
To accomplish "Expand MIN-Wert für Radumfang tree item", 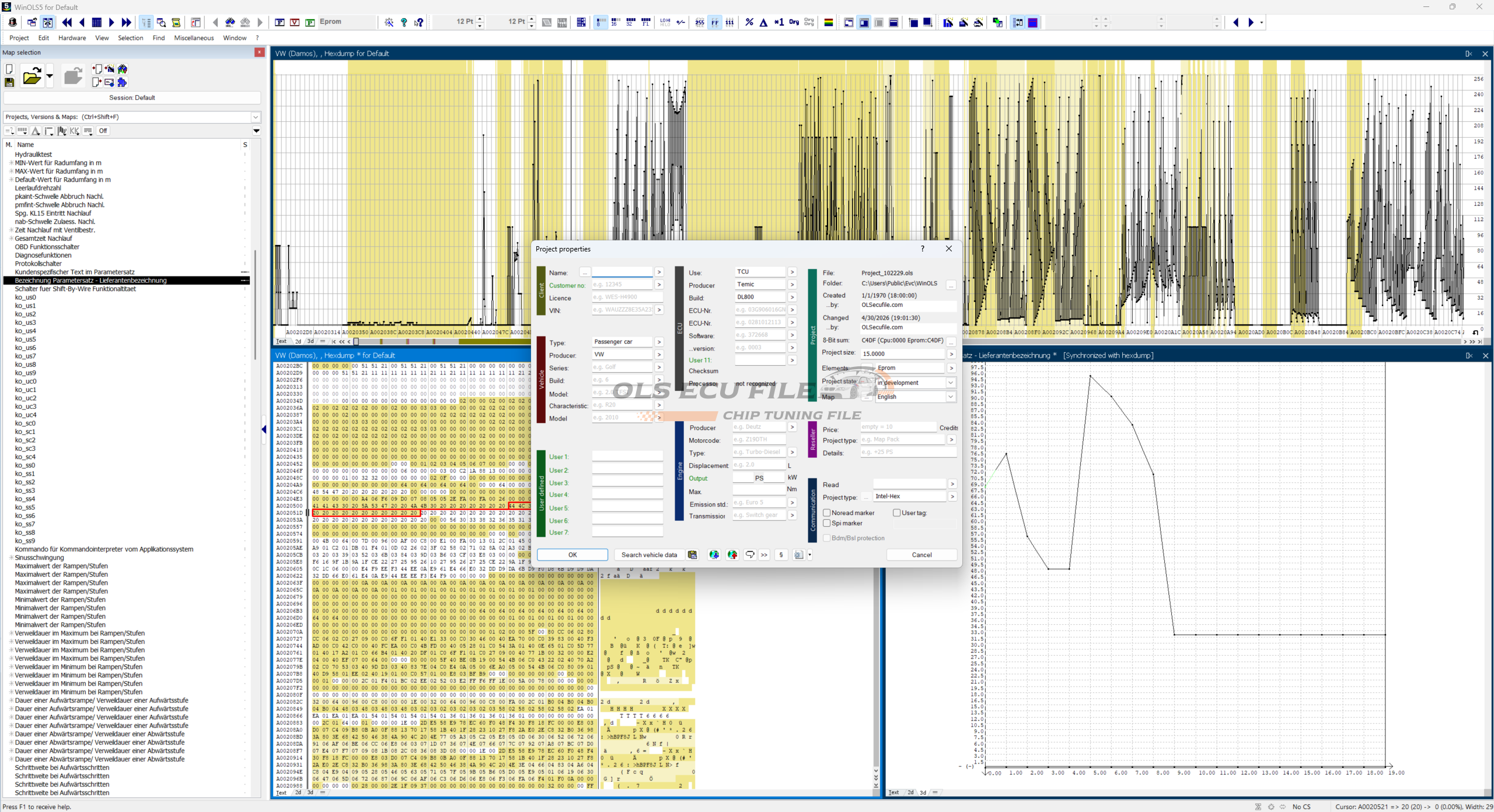I will (x=11, y=163).
